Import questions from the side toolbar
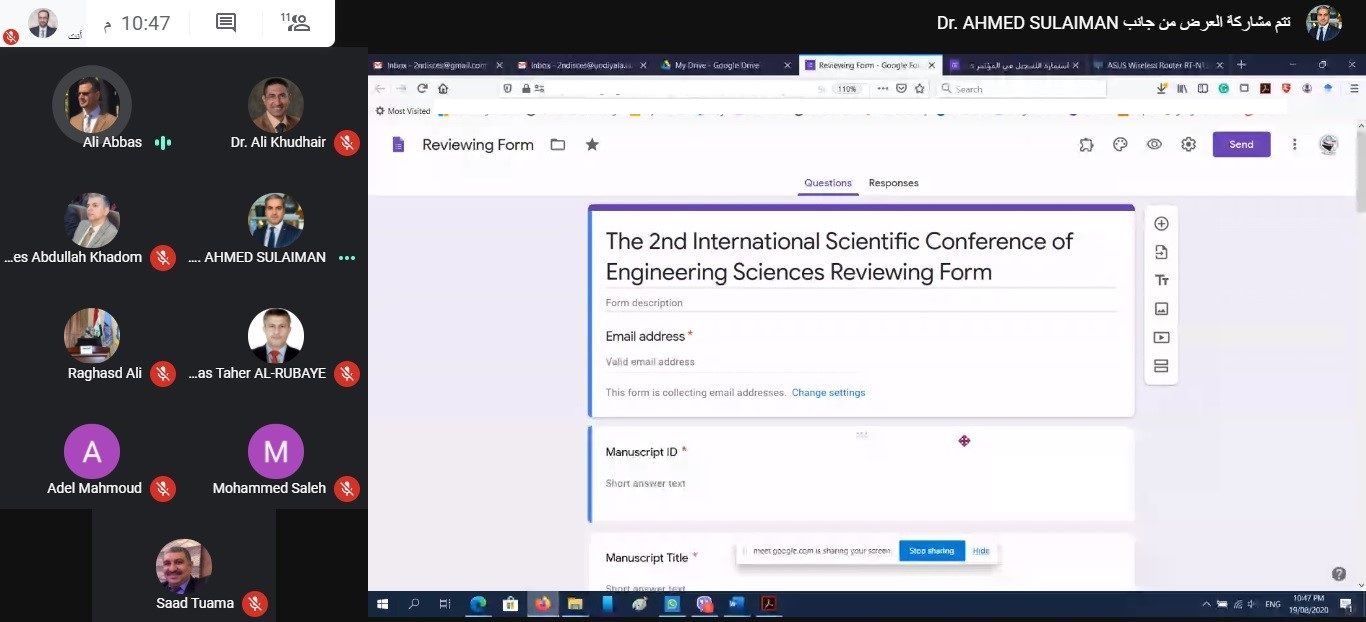This screenshot has height=622, width=1366. coord(1161,252)
